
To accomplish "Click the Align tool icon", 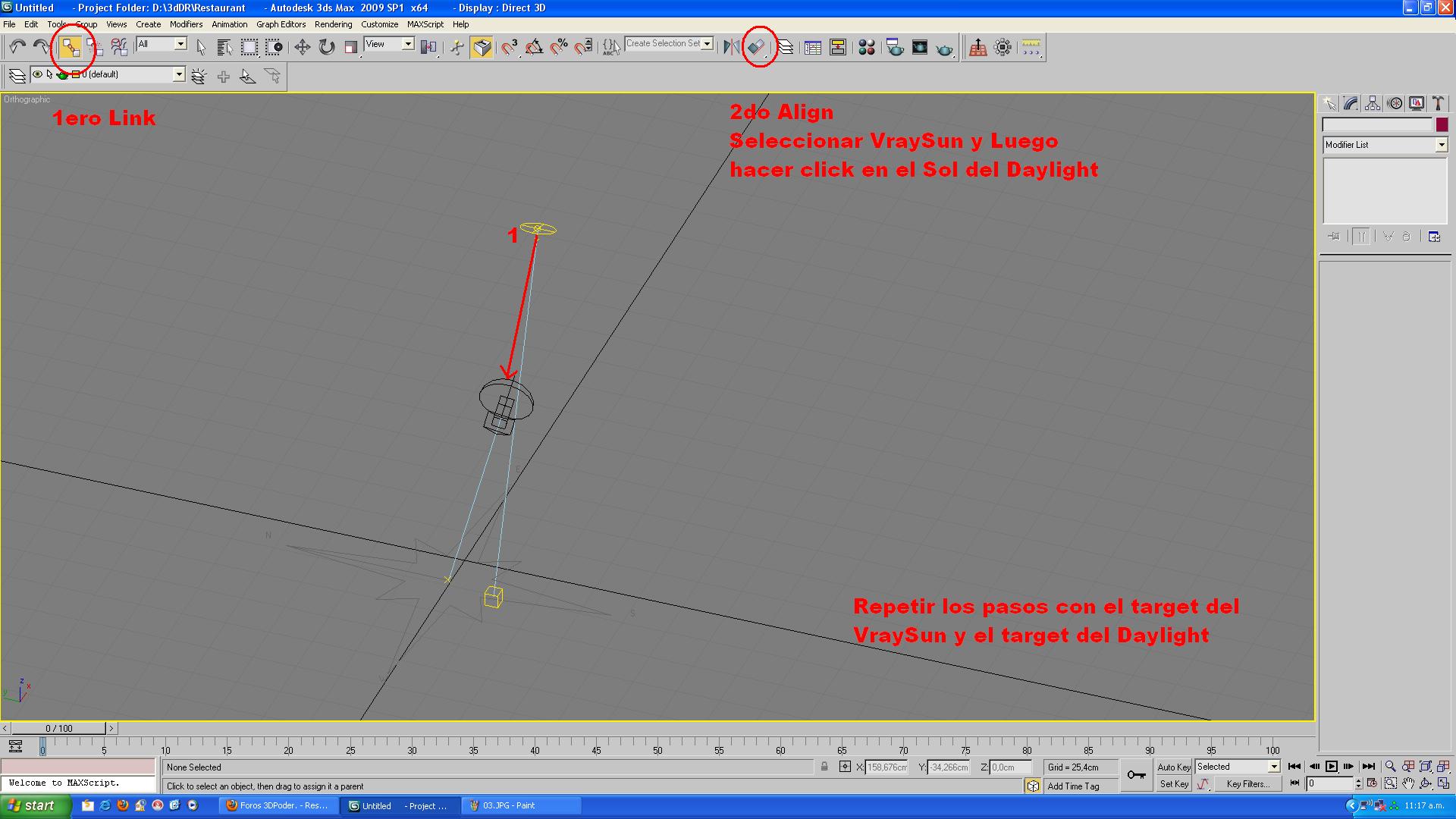I will [x=756, y=47].
